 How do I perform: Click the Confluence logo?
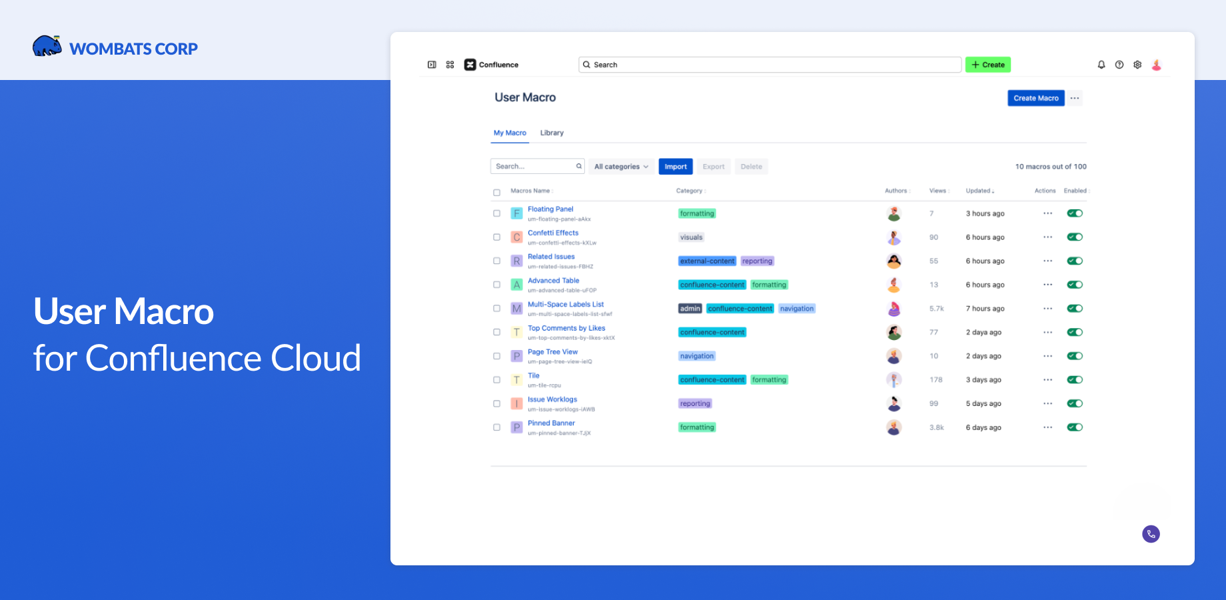(491, 65)
